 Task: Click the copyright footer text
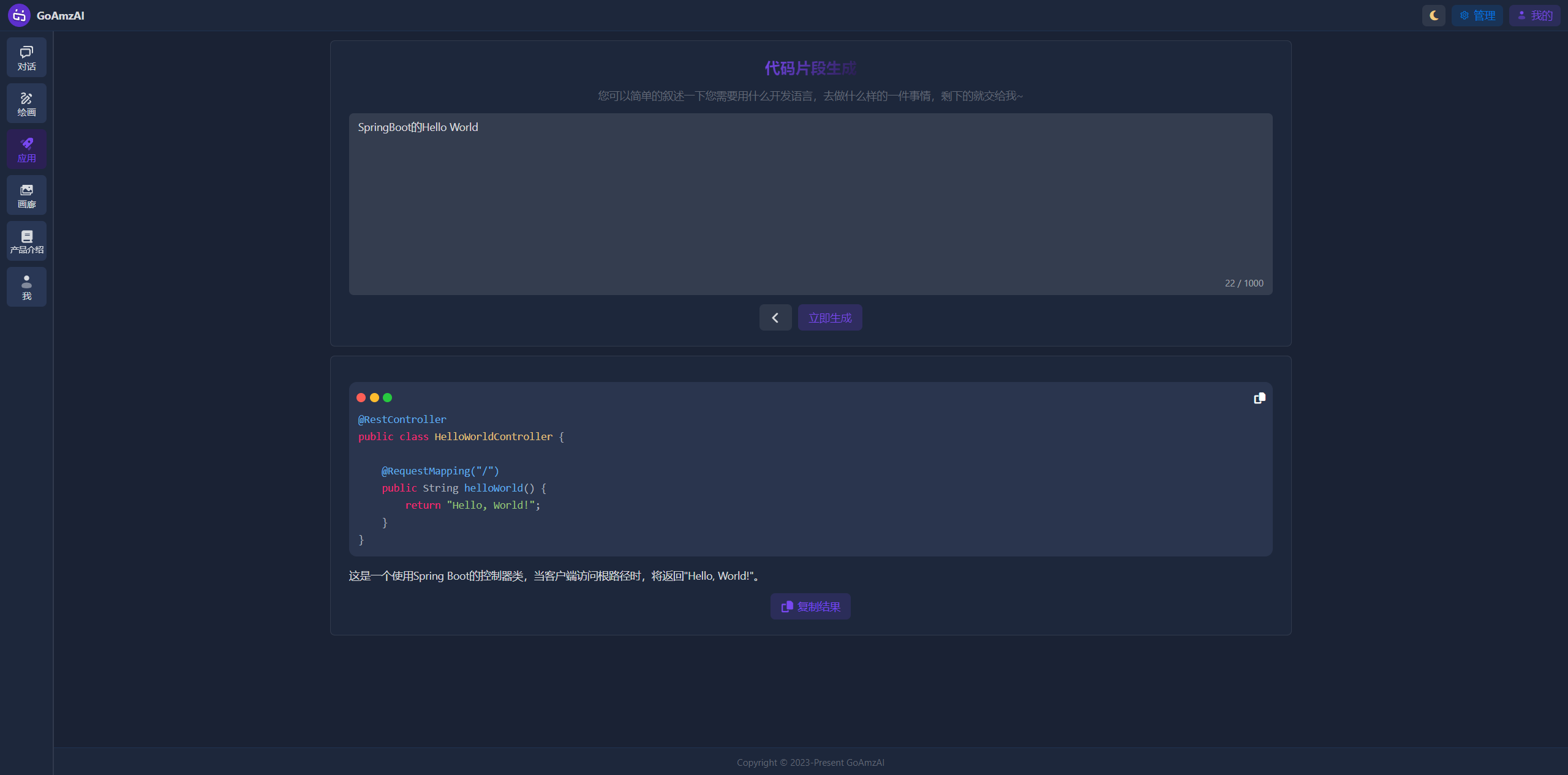[x=810, y=763]
